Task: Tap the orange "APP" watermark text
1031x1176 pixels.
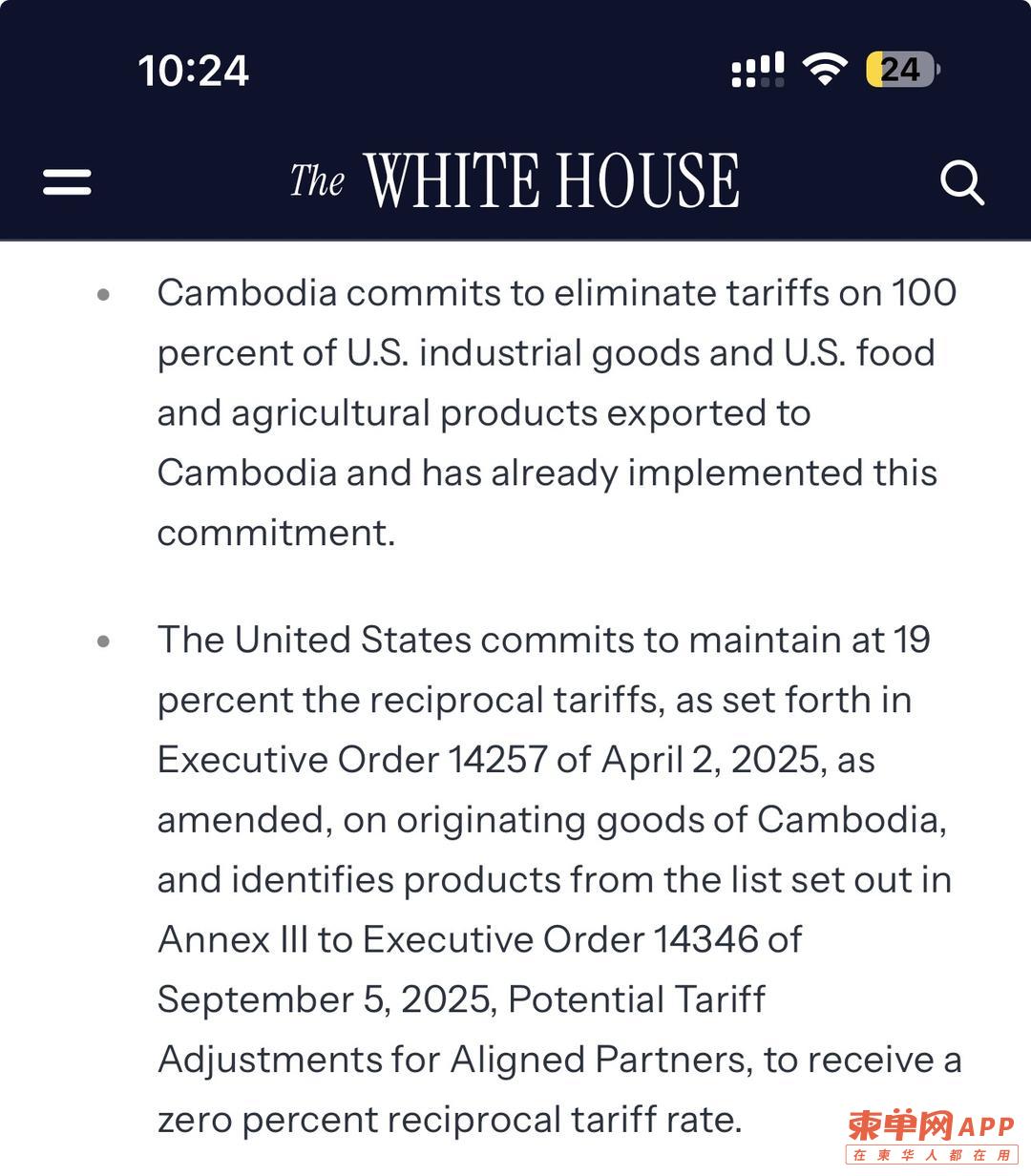Action: coord(985,1126)
